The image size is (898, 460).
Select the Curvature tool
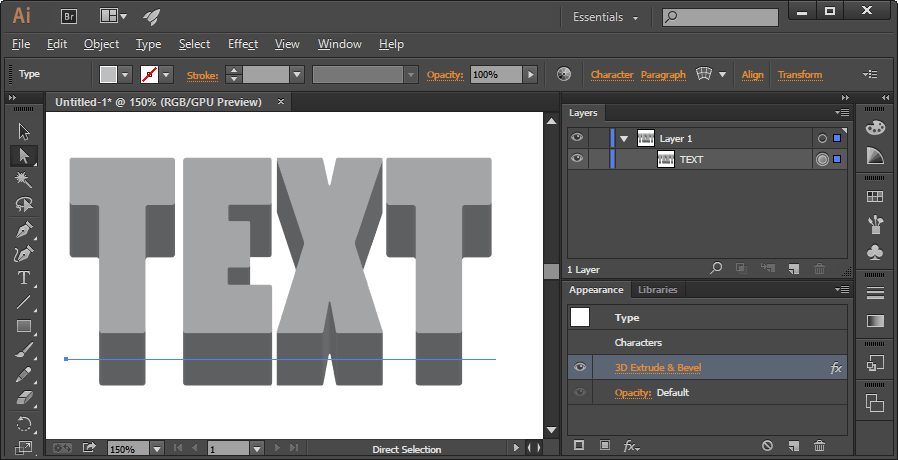(x=23, y=254)
